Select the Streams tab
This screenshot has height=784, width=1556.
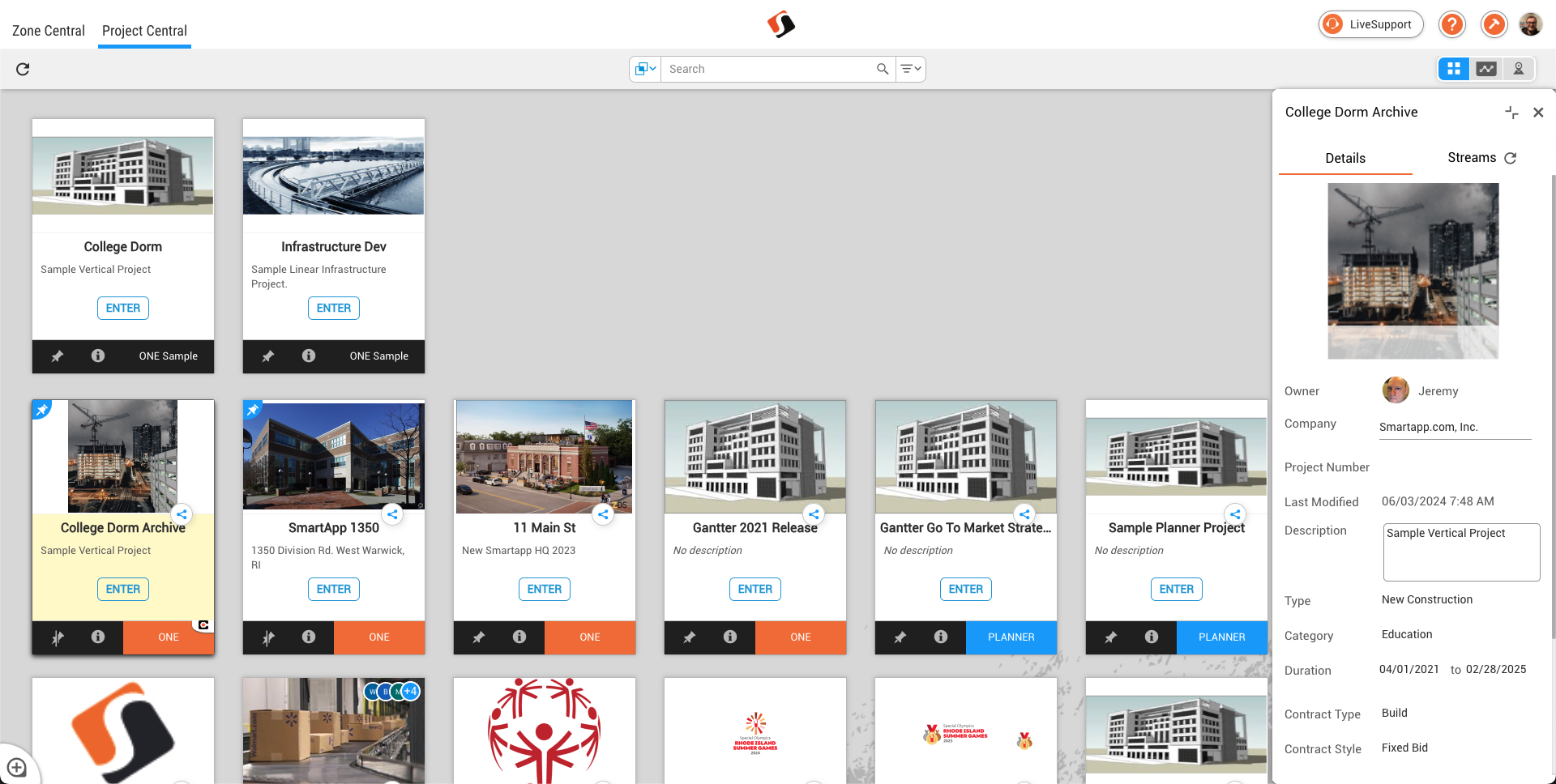pyautogui.click(x=1472, y=158)
